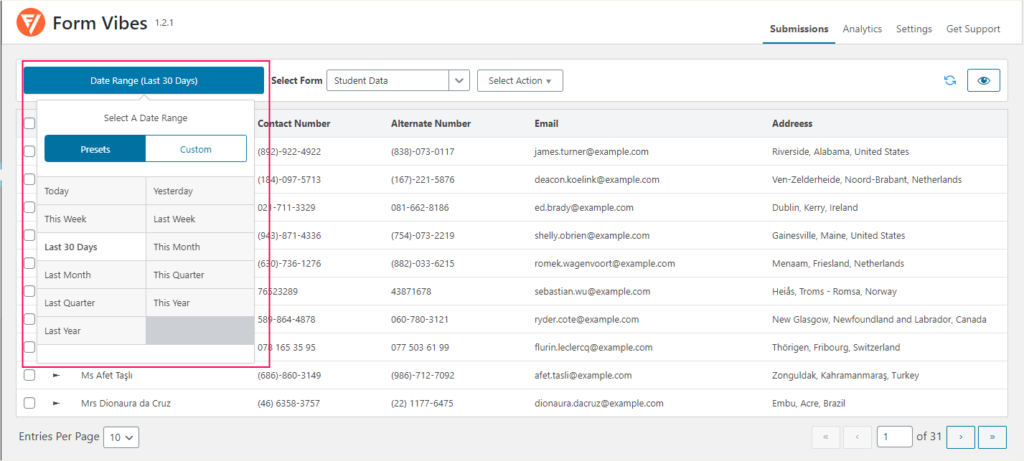Image resolution: width=1024 pixels, height=461 pixels.
Task: Choose the This Quarter preset
Action: point(200,275)
